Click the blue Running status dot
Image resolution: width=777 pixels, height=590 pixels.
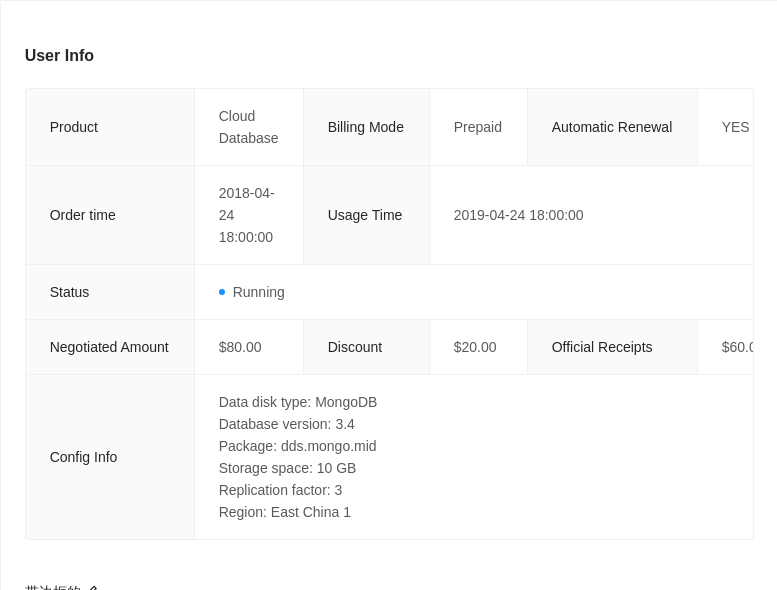222,292
